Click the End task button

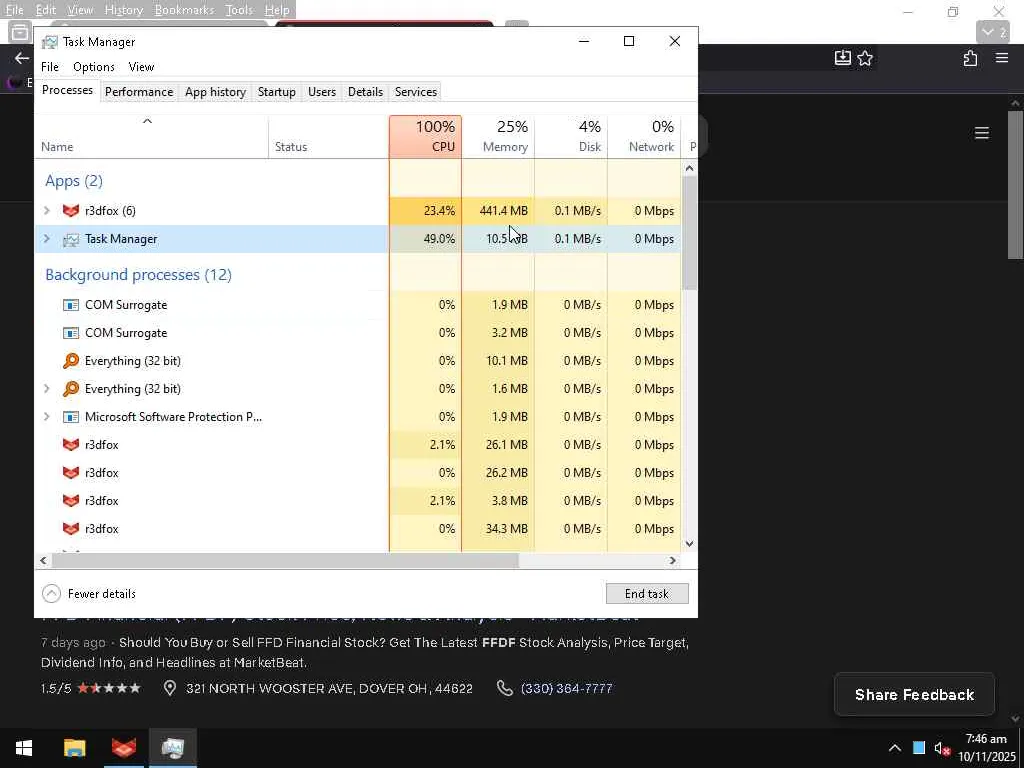tap(647, 594)
